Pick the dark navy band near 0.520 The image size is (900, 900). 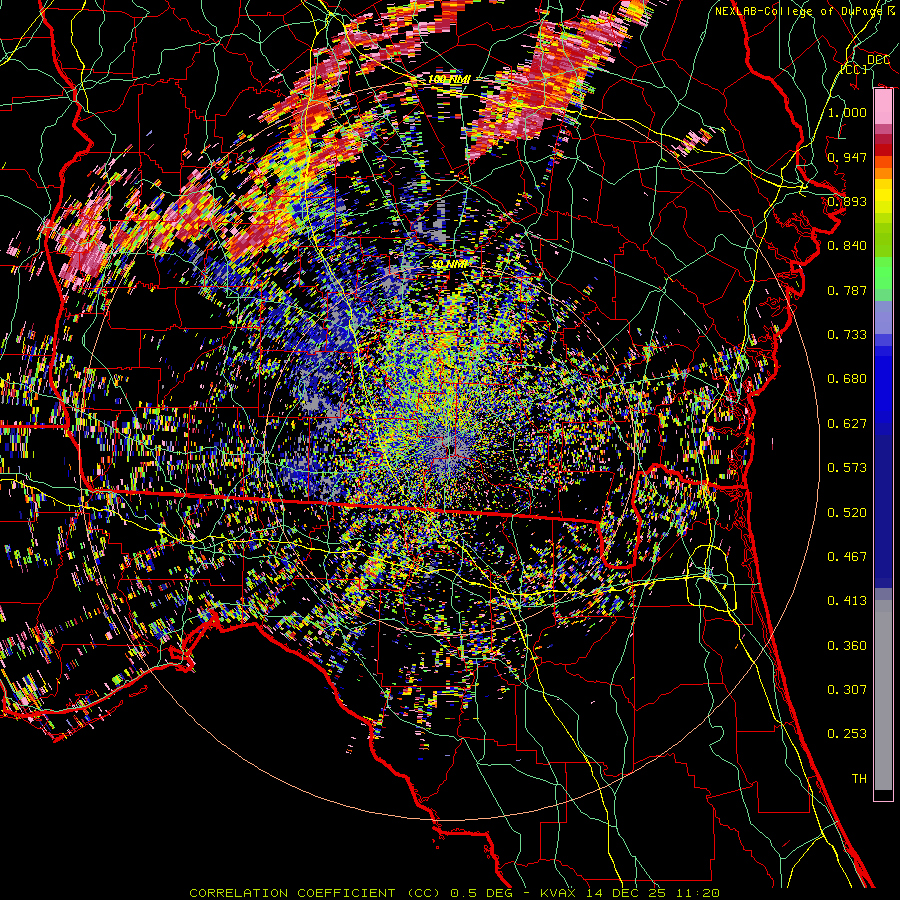(x=883, y=511)
